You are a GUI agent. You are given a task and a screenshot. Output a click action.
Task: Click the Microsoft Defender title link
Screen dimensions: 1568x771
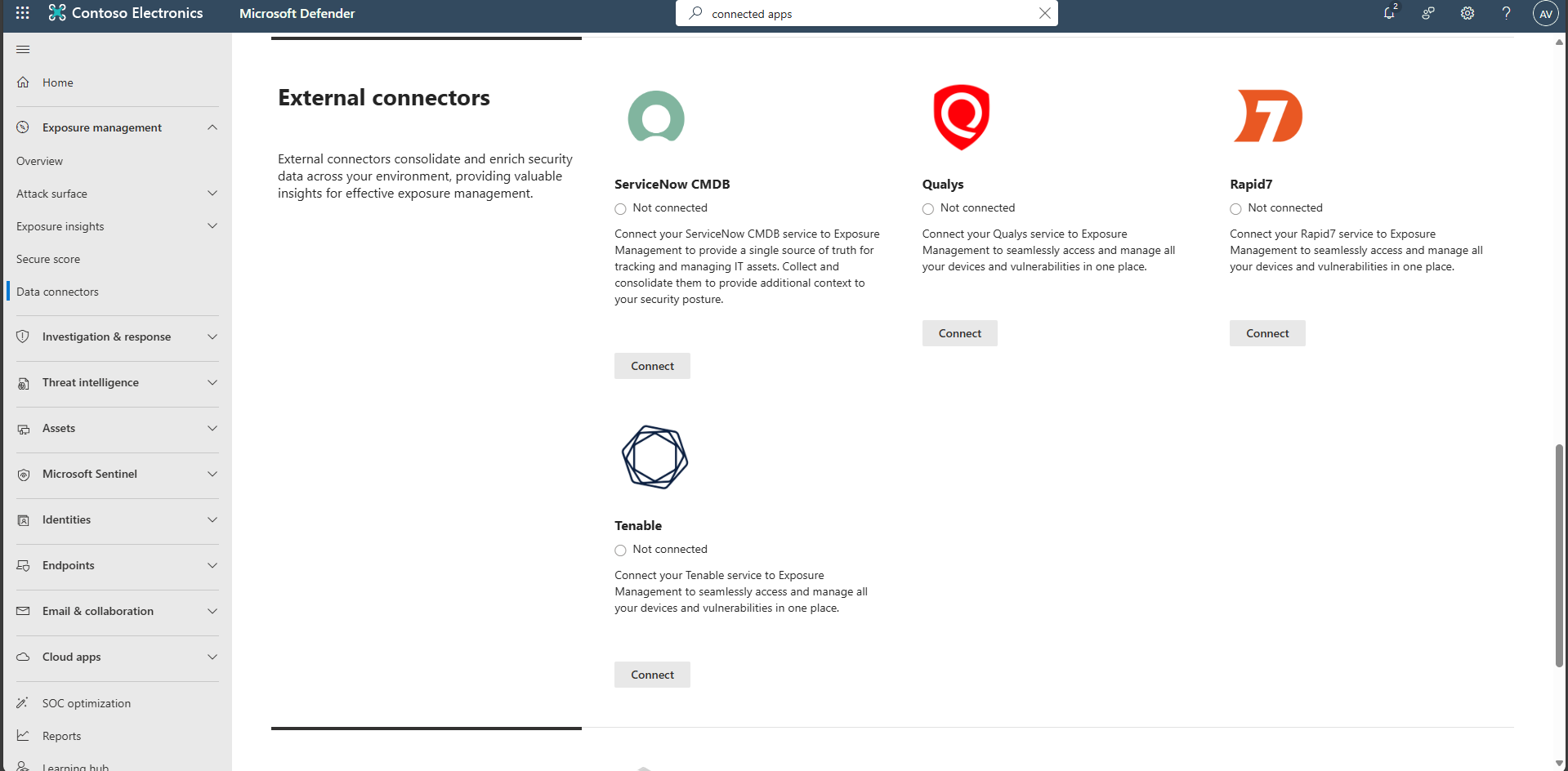[297, 13]
